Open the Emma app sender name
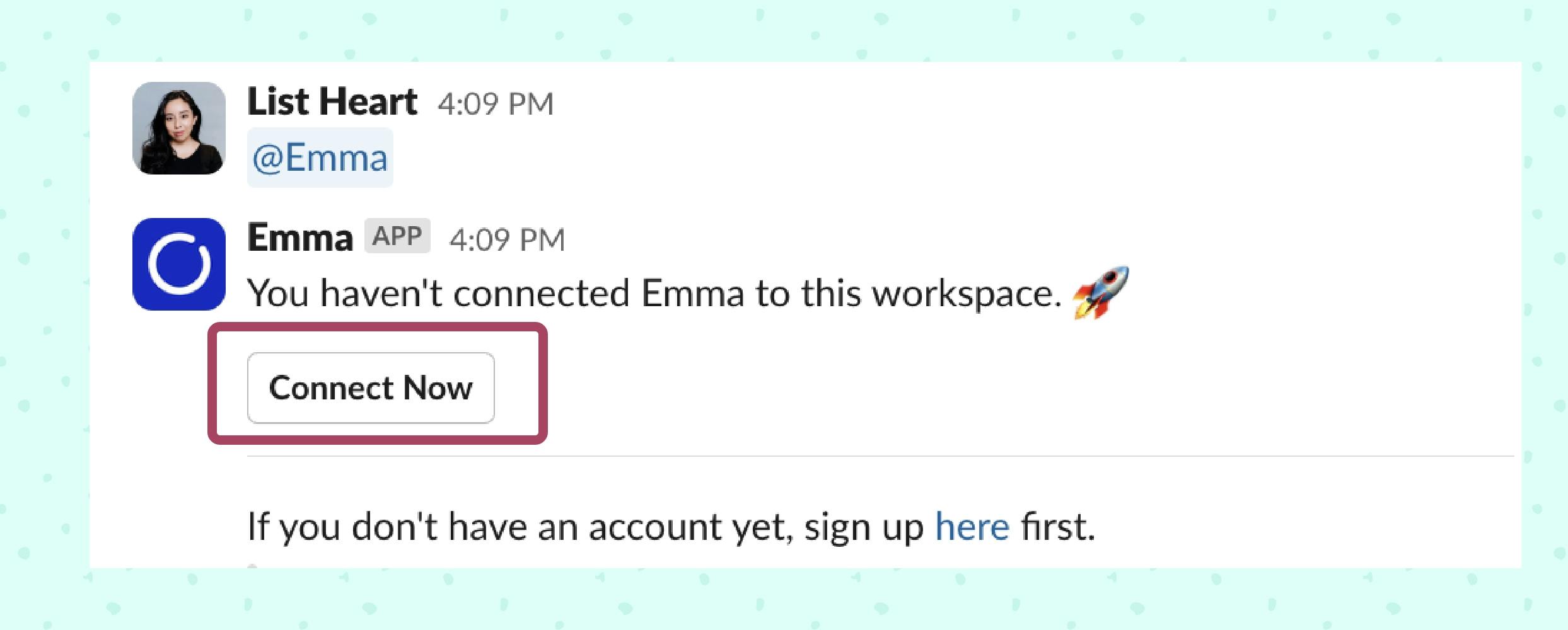 tap(300, 238)
